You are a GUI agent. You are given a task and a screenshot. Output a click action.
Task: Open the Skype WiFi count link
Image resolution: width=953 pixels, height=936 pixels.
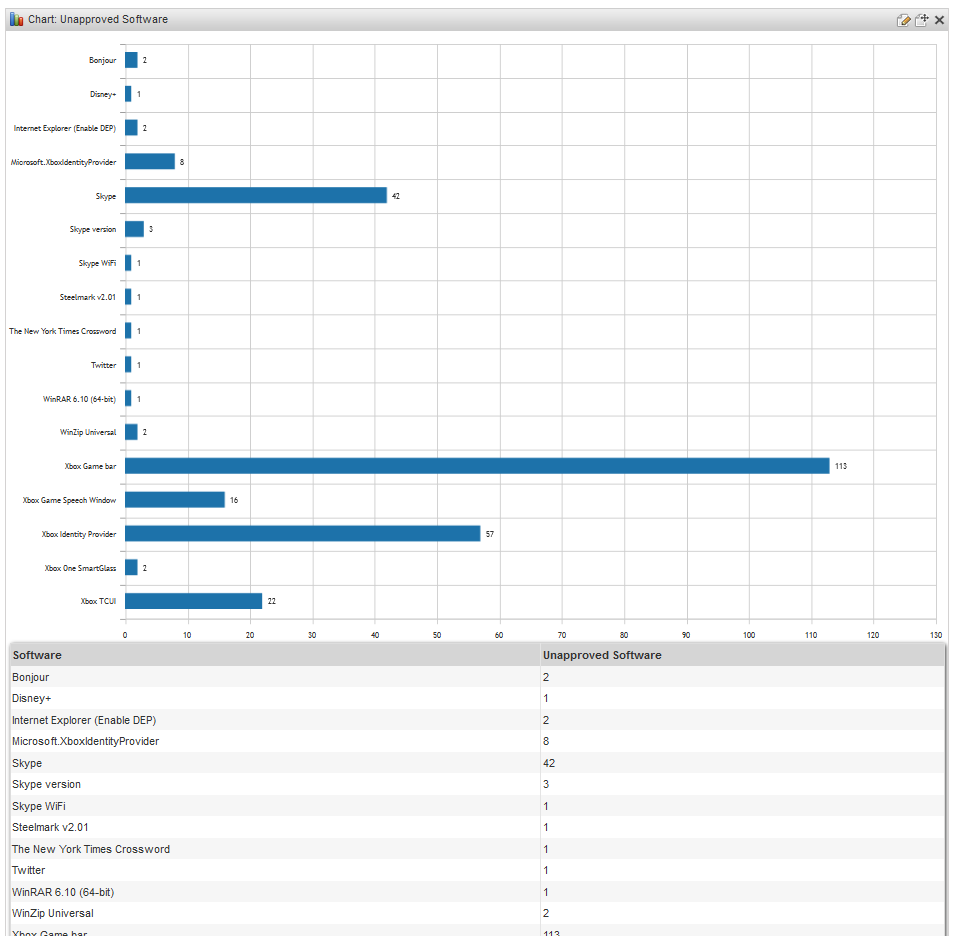546,806
